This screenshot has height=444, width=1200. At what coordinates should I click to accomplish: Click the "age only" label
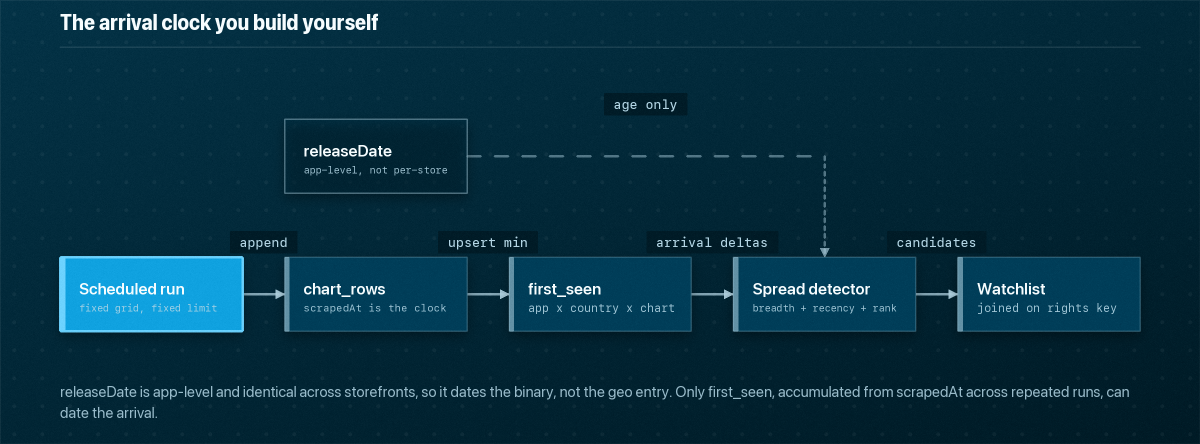click(x=646, y=104)
